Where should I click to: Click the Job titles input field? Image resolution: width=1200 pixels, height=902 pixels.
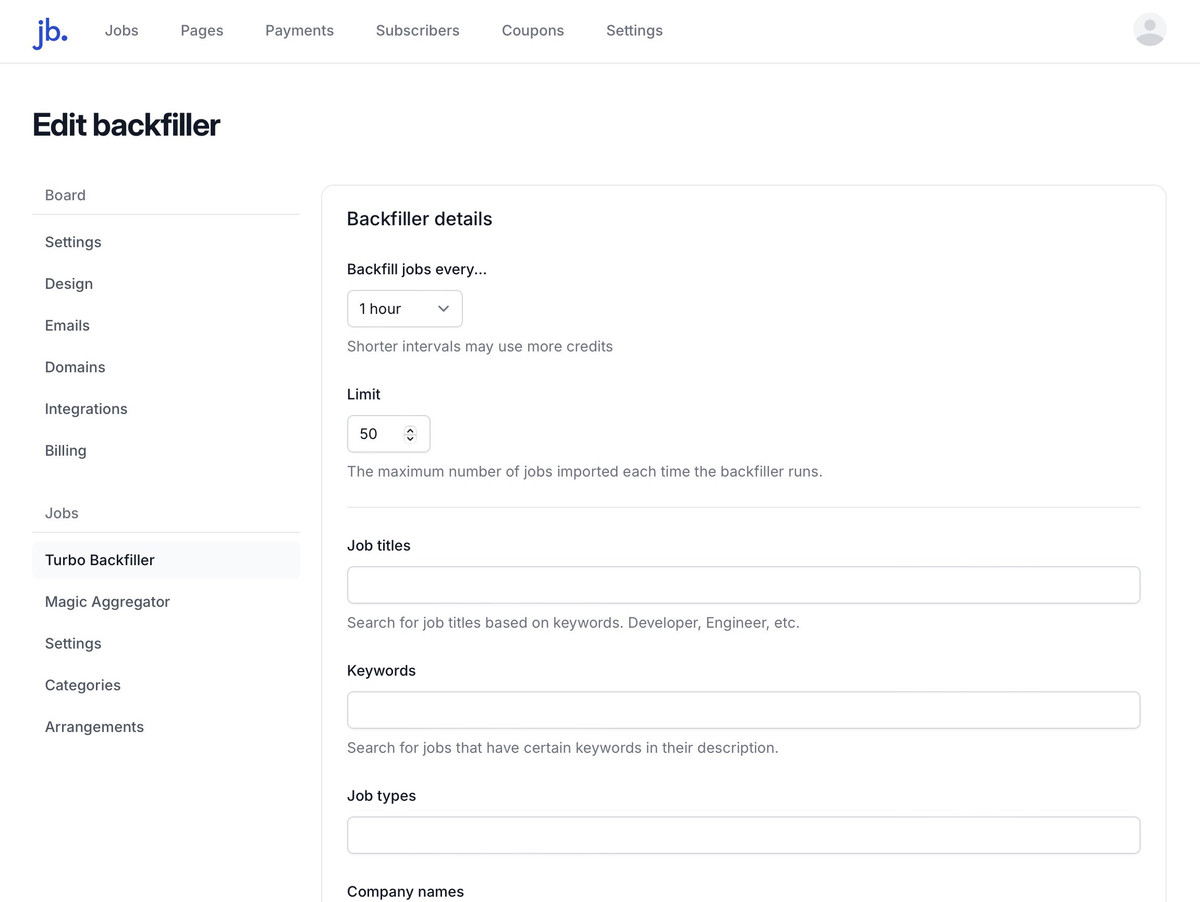click(743, 585)
